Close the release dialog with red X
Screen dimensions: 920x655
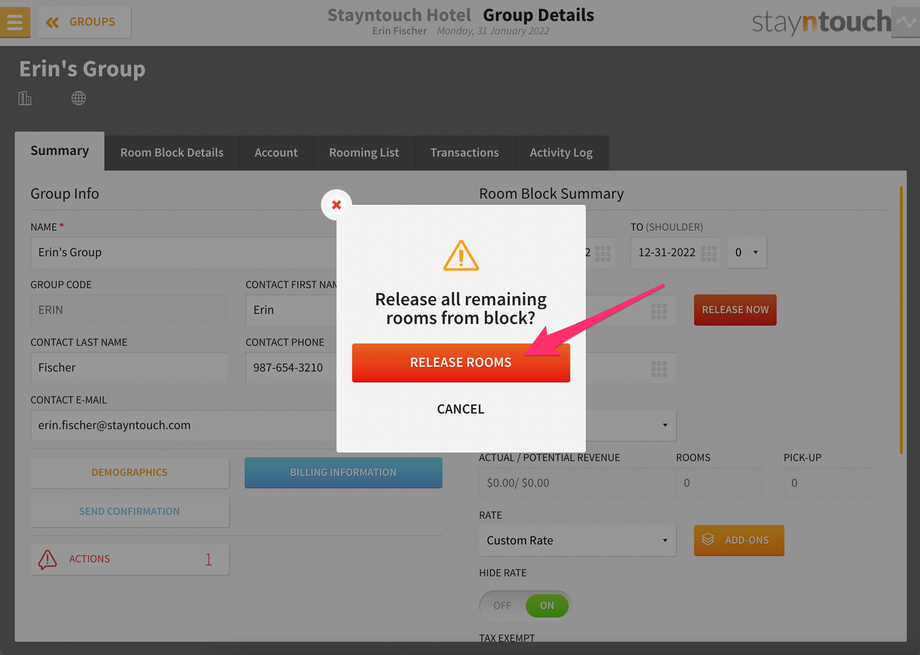(336, 205)
